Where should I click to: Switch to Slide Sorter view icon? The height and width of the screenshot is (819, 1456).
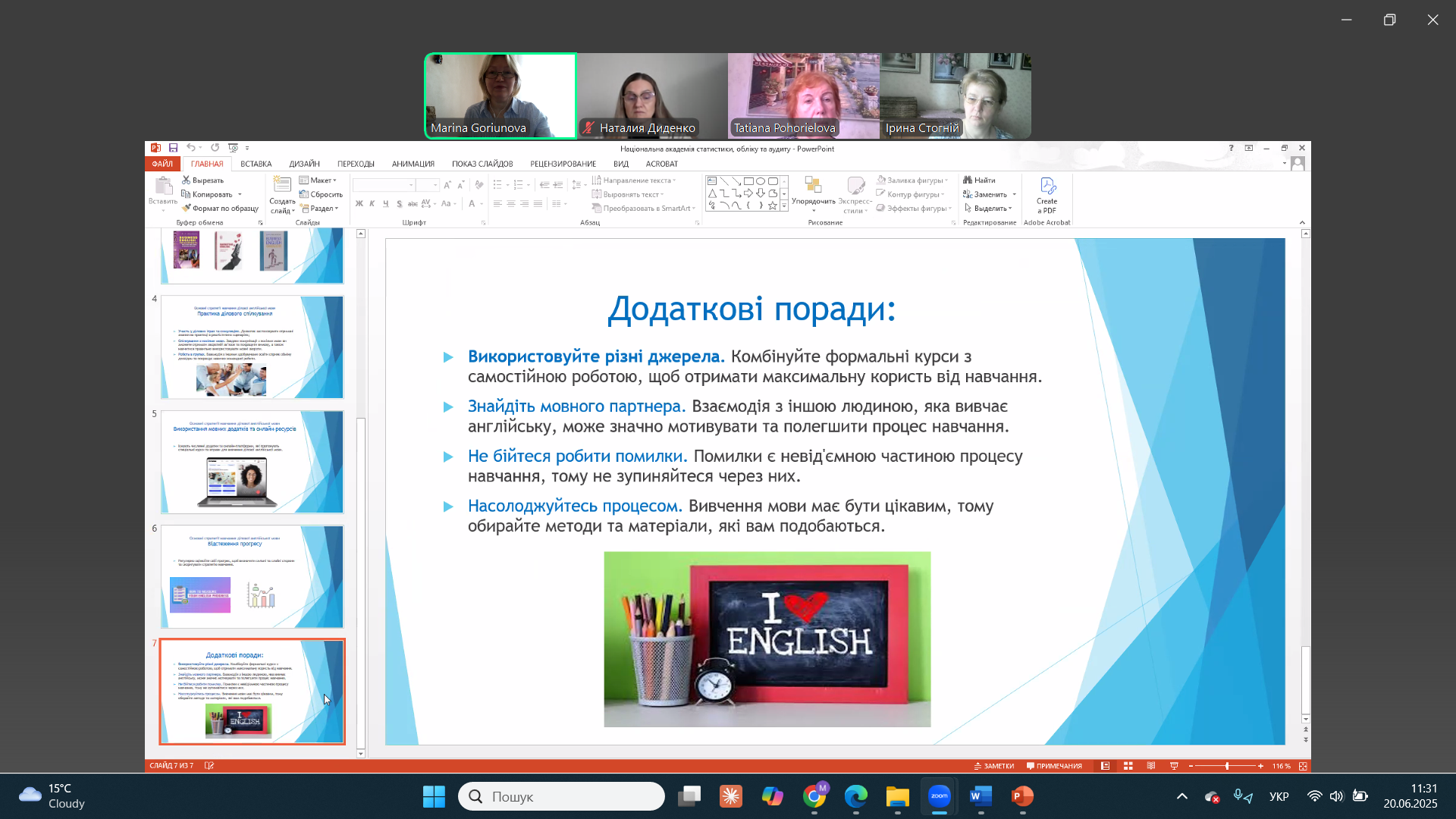pyautogui.click(x=1128, y=766)
